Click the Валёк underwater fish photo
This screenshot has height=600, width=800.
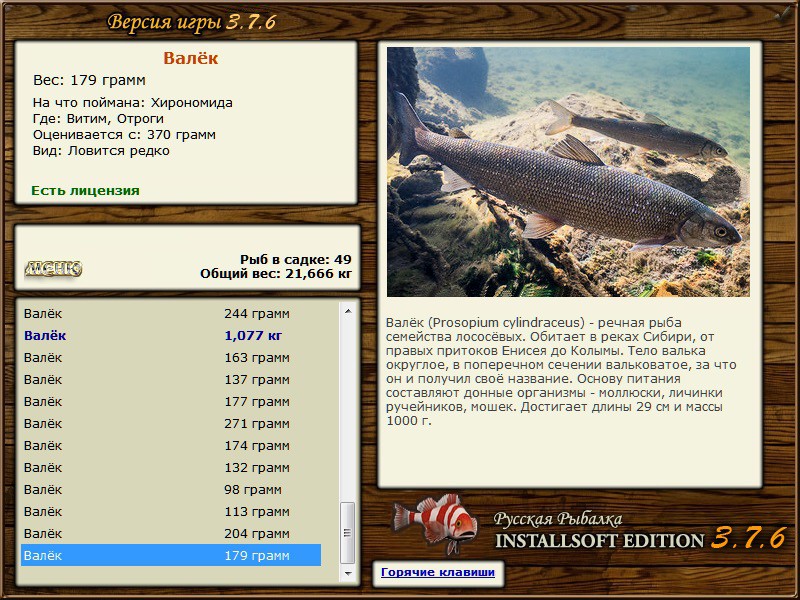pyautogui.click(x=568, y=172)
